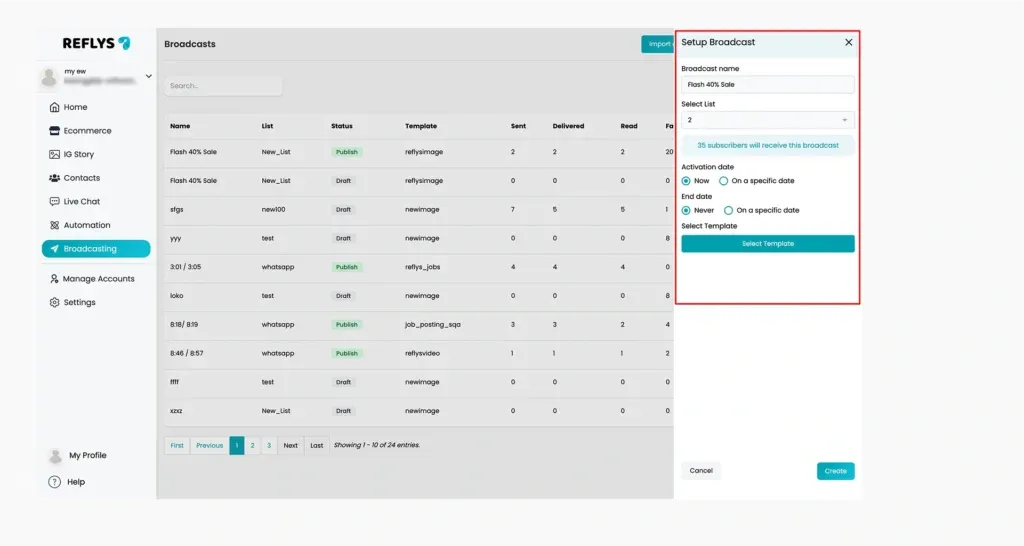
Task: Click the Contacts people icon
Action: point(54,178)
